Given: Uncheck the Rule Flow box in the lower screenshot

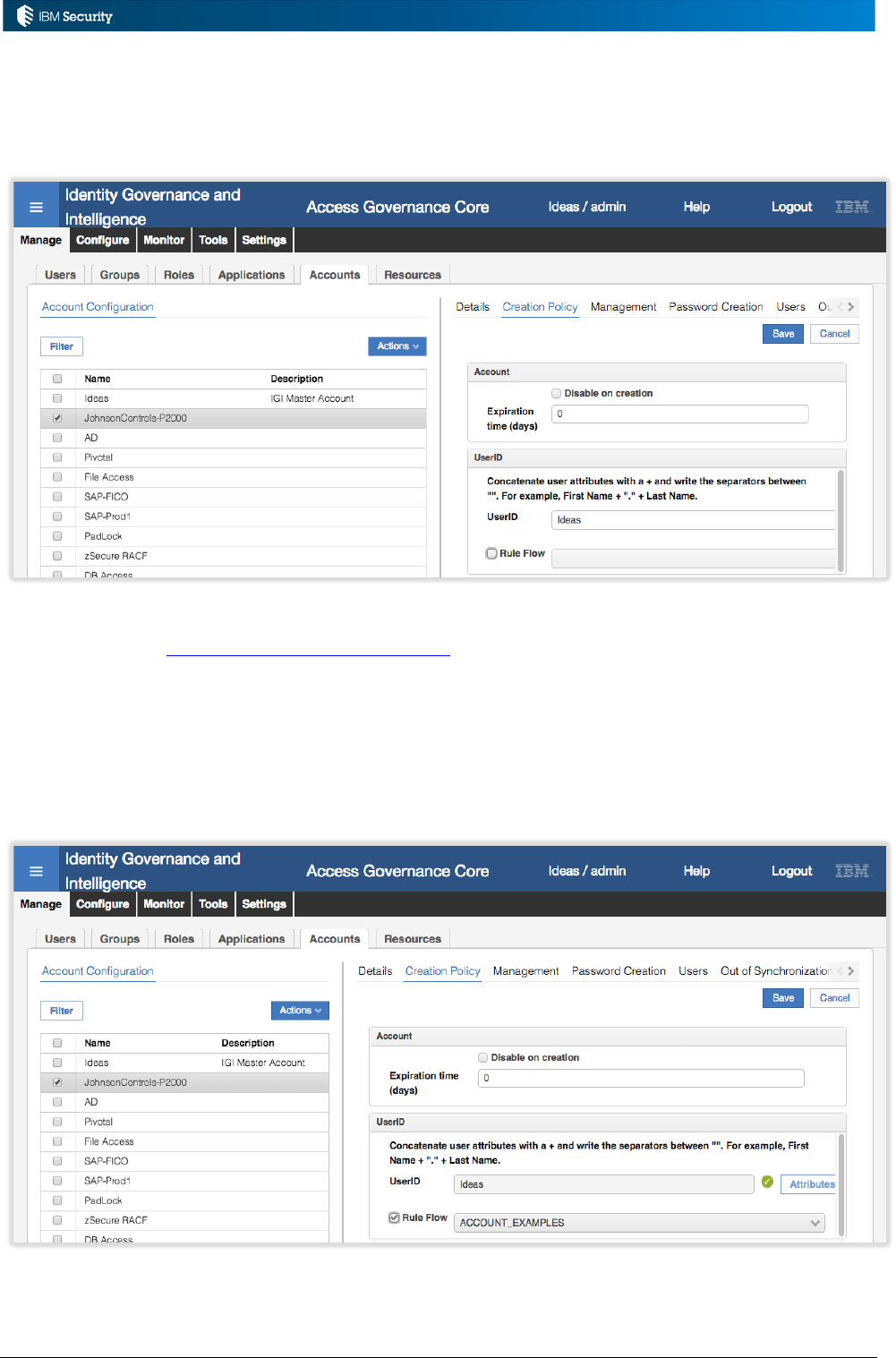Looking at the screenshot, I should (394, 1217).
